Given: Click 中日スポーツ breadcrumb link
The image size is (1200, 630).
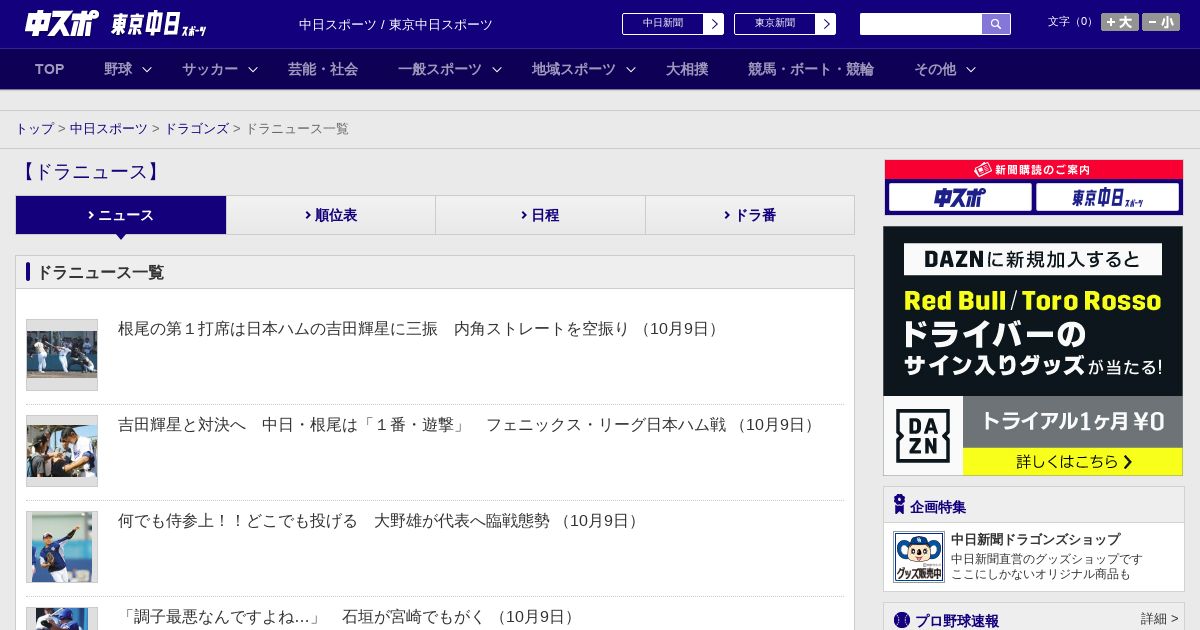Looking at the screenshot, I should [x=109, y=129].
